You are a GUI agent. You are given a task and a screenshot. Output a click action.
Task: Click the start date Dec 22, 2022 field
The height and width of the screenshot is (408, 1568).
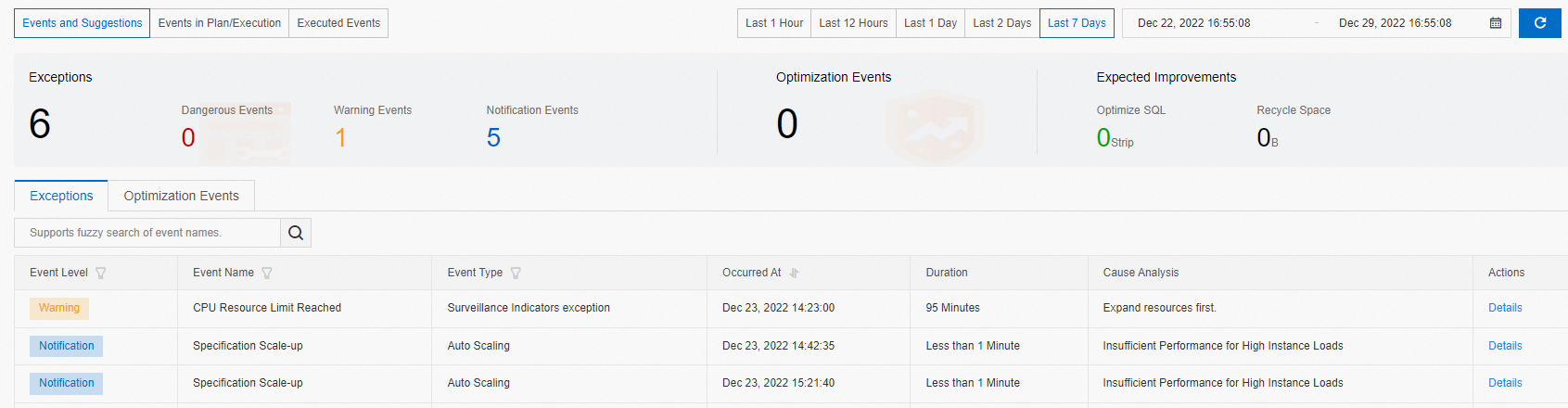click(1194, 23)
